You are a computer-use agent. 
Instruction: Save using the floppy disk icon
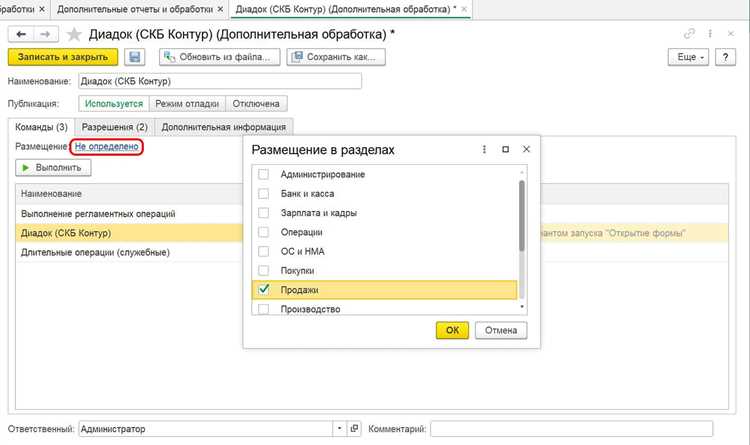click(135, 57)
